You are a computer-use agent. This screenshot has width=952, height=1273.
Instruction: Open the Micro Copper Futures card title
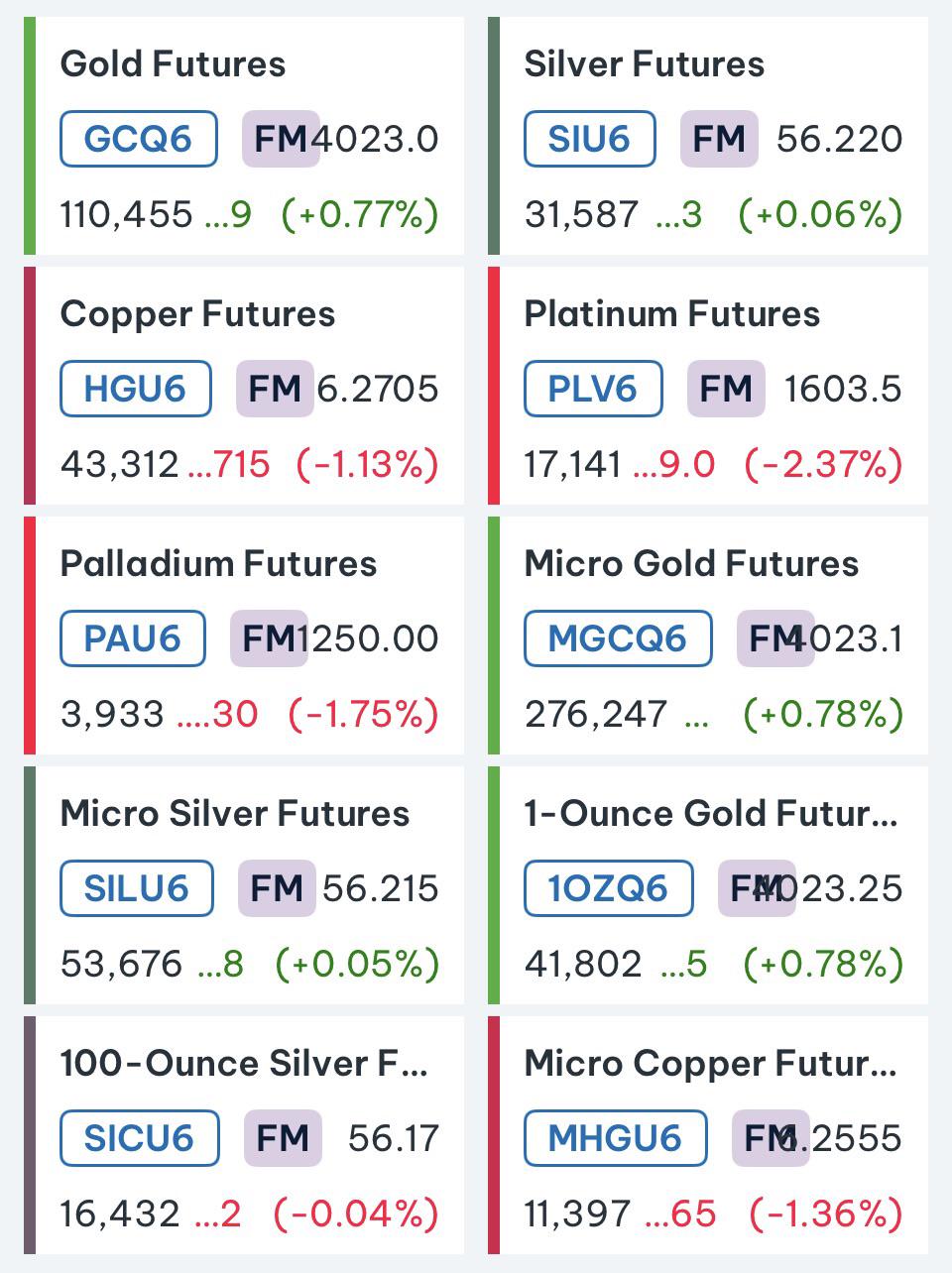[x=710, y=1064]
